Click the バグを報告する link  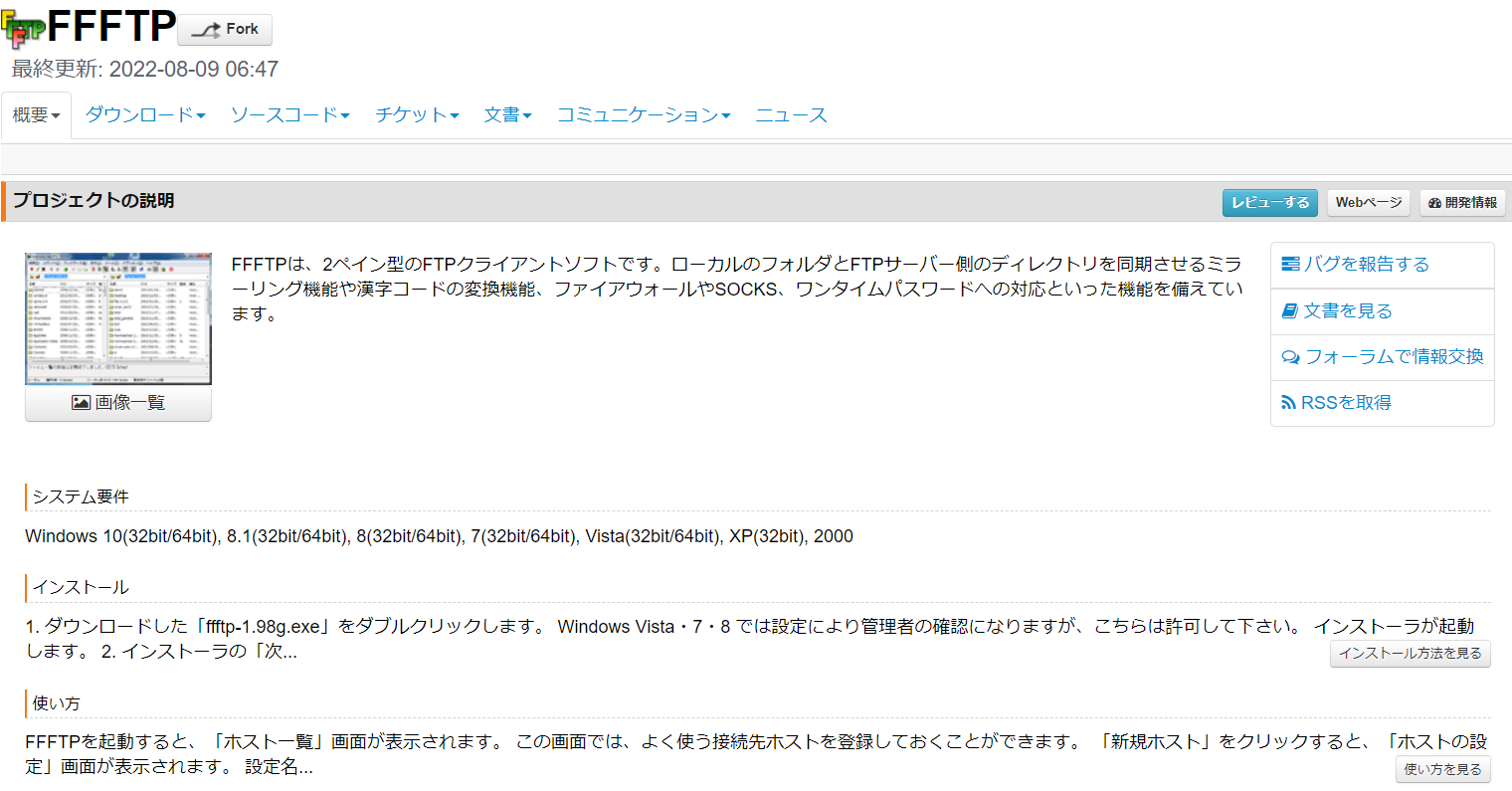pos(1356,265)
